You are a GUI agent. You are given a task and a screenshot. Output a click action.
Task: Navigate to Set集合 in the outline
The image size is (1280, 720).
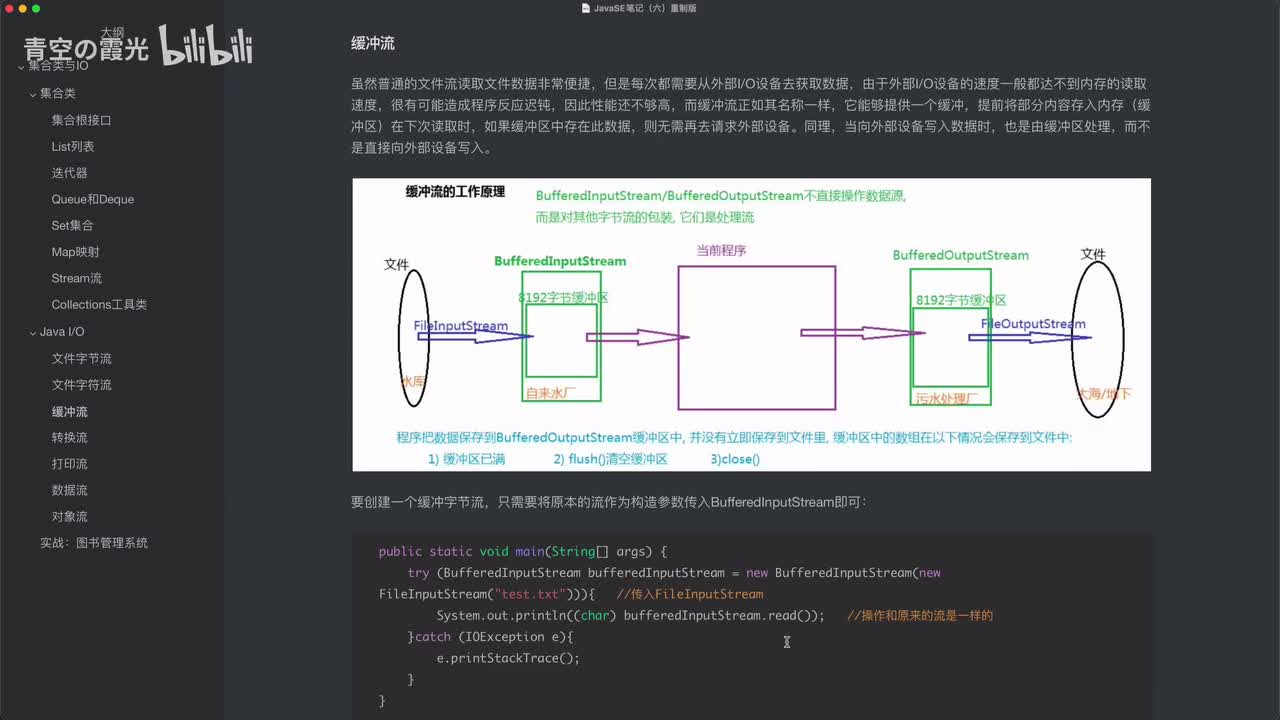[x=73, y=226]
